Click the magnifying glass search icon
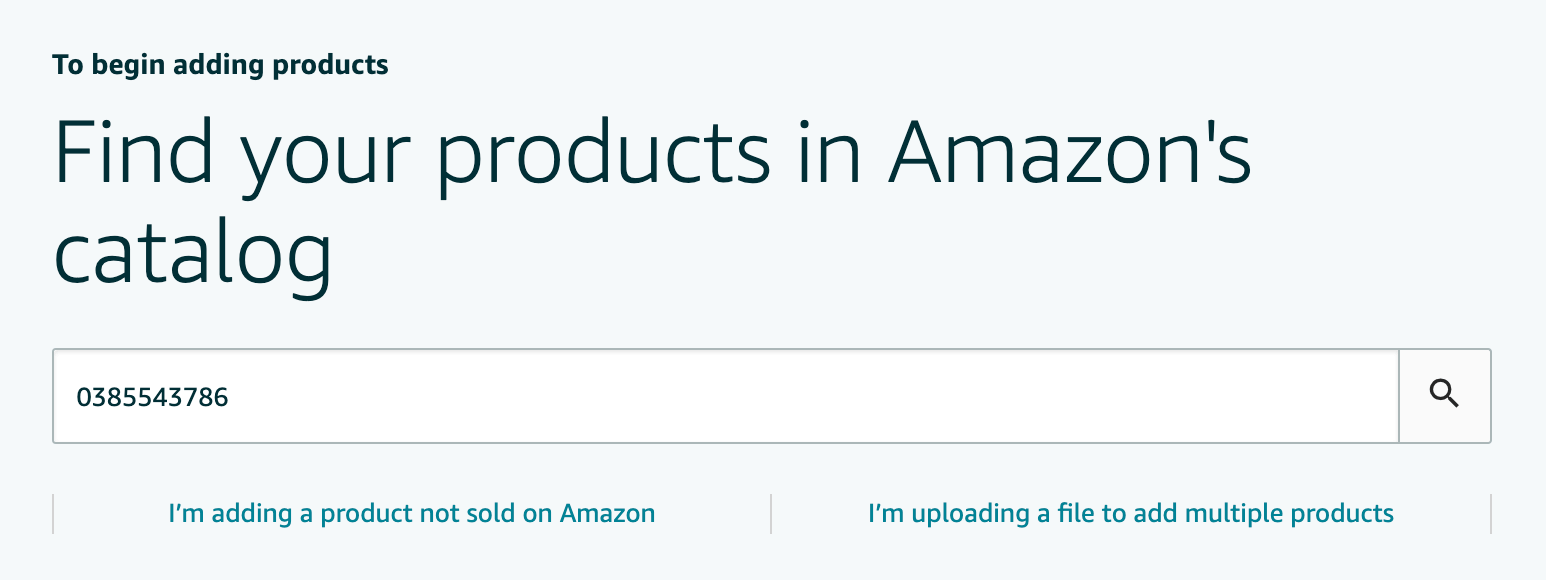The height and width of the screenshot is (580, 1546). pyautogui.click(x=1444, y=395)
